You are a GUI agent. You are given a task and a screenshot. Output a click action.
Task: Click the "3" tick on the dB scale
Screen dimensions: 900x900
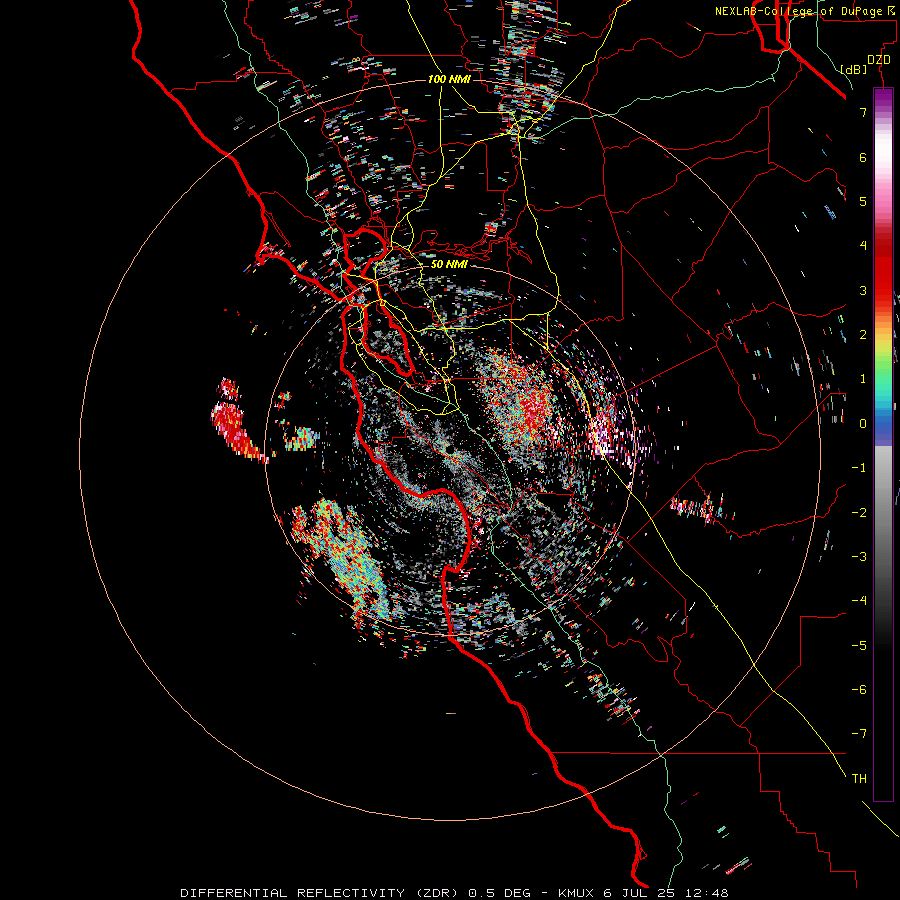[863, 290]
